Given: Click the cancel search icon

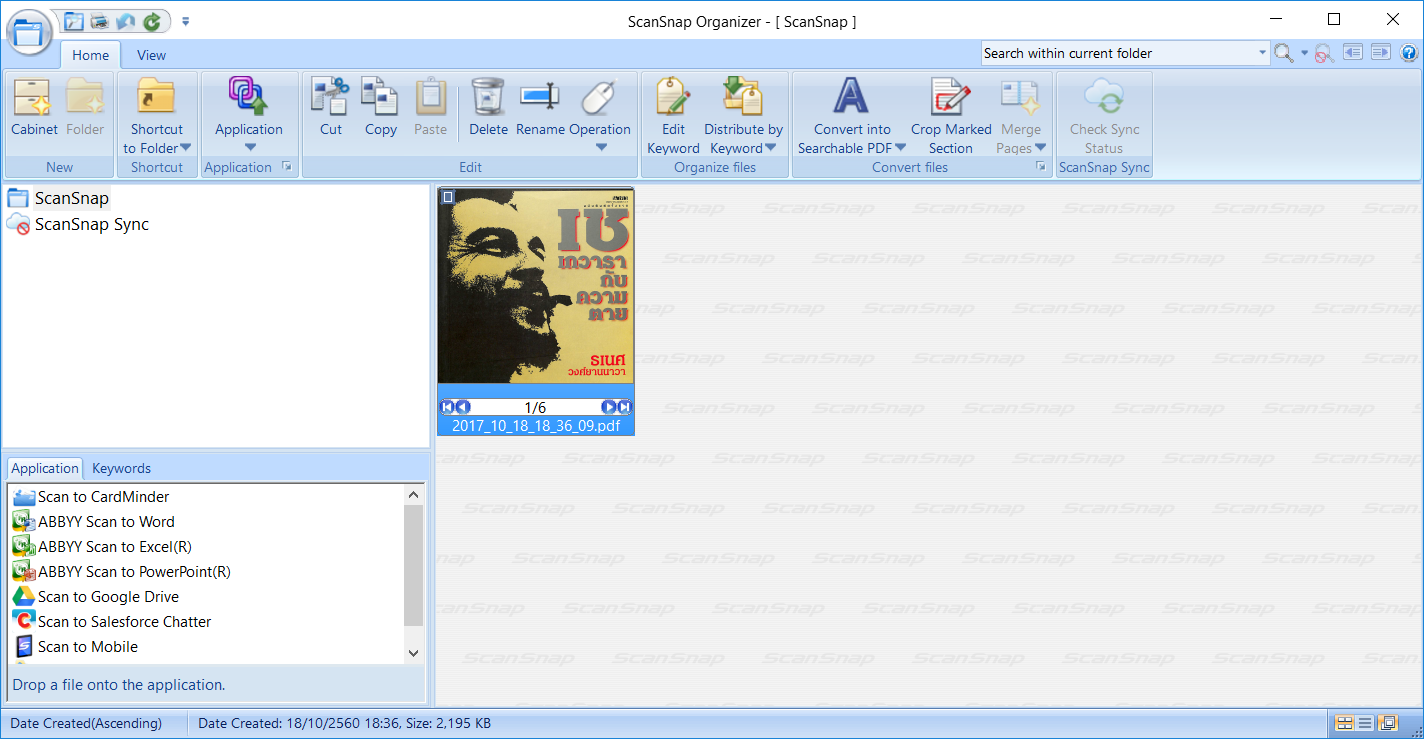Looking at the screenshot, I should click(1324, 54).
